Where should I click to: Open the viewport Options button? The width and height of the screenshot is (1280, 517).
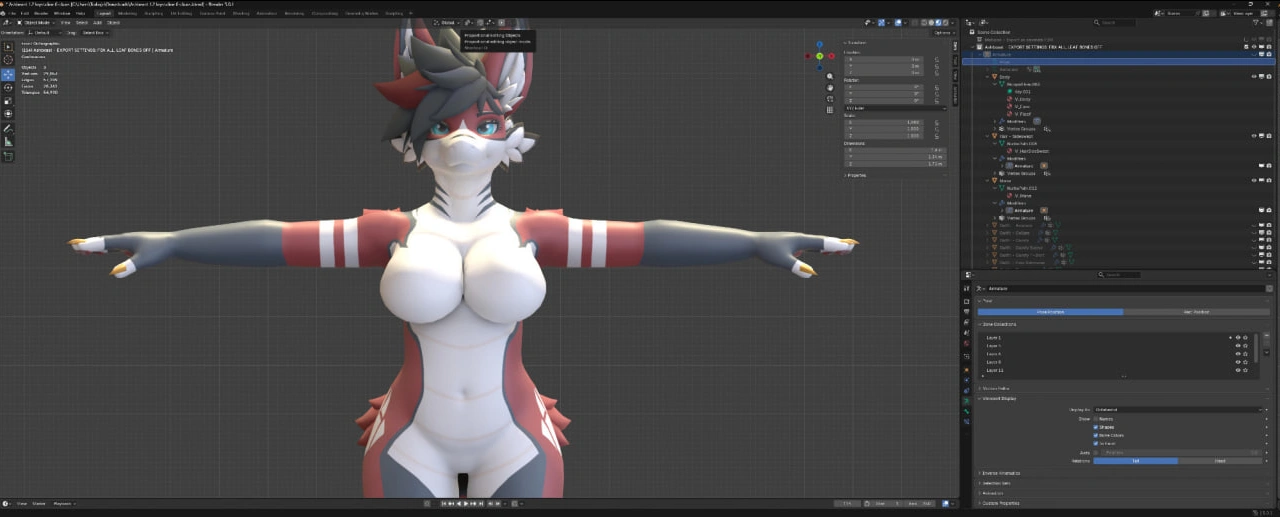click(941, 33)
